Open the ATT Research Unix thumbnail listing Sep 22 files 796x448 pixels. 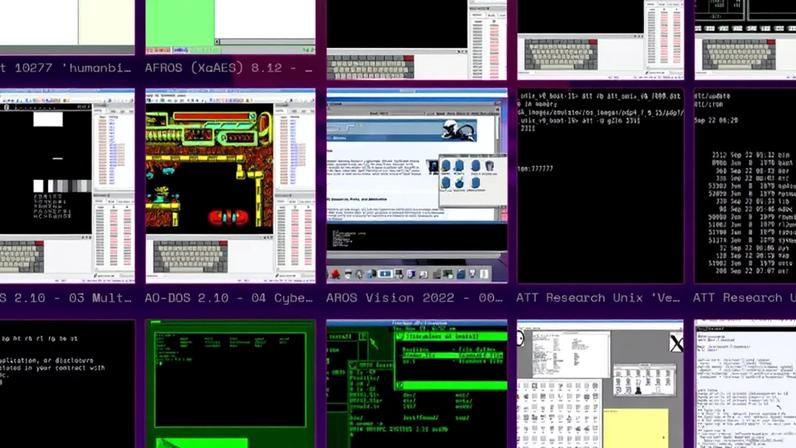[x=745, y=186]
